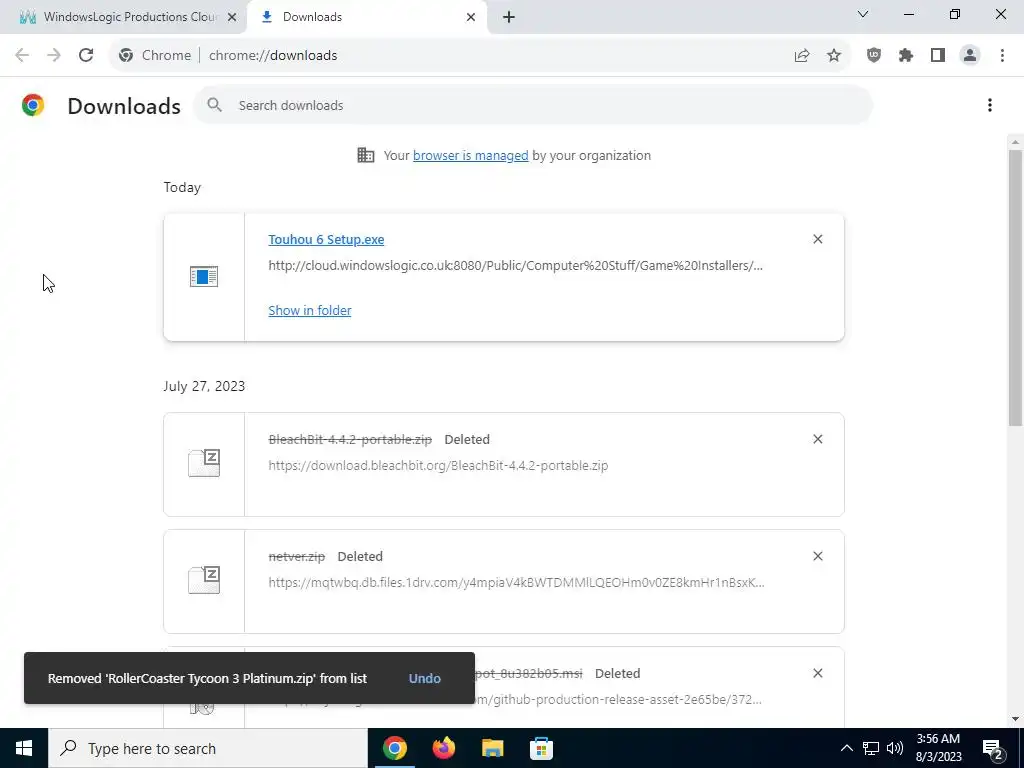Open the Touhou 6 Setup.exe link

pyautogui.click(x=326, y=240)
